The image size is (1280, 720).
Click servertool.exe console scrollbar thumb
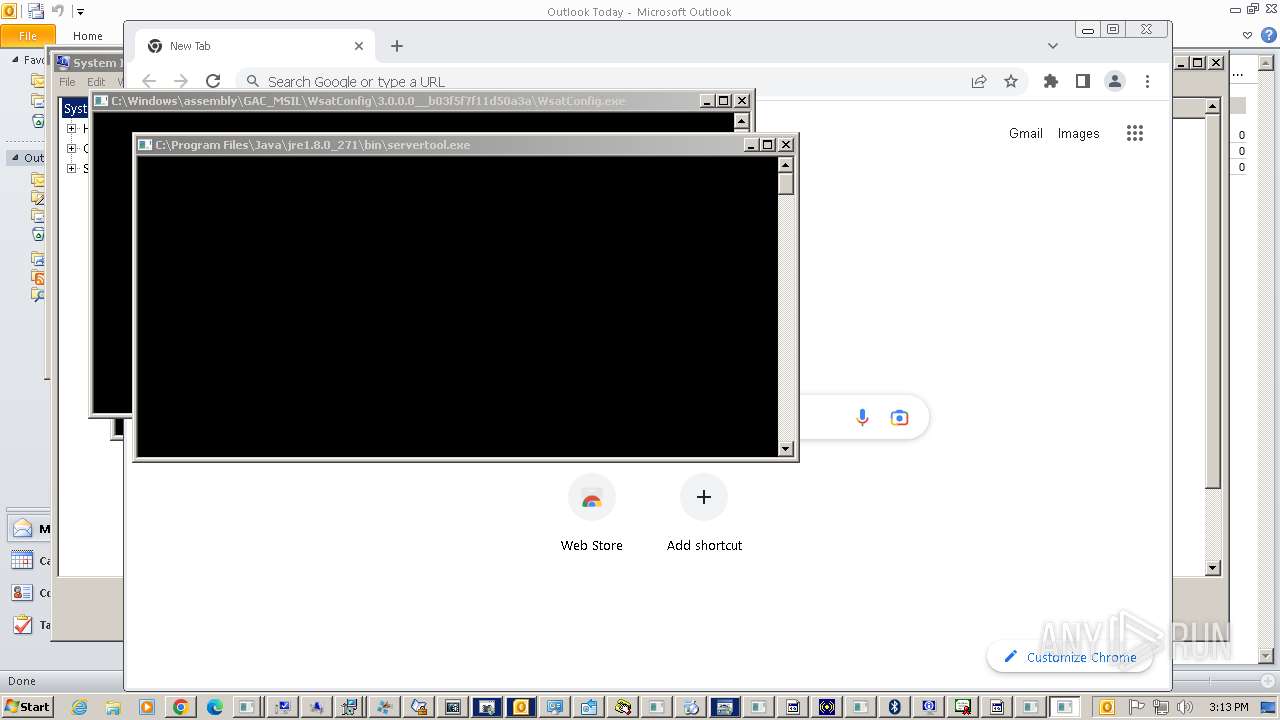tap(786, 184)
